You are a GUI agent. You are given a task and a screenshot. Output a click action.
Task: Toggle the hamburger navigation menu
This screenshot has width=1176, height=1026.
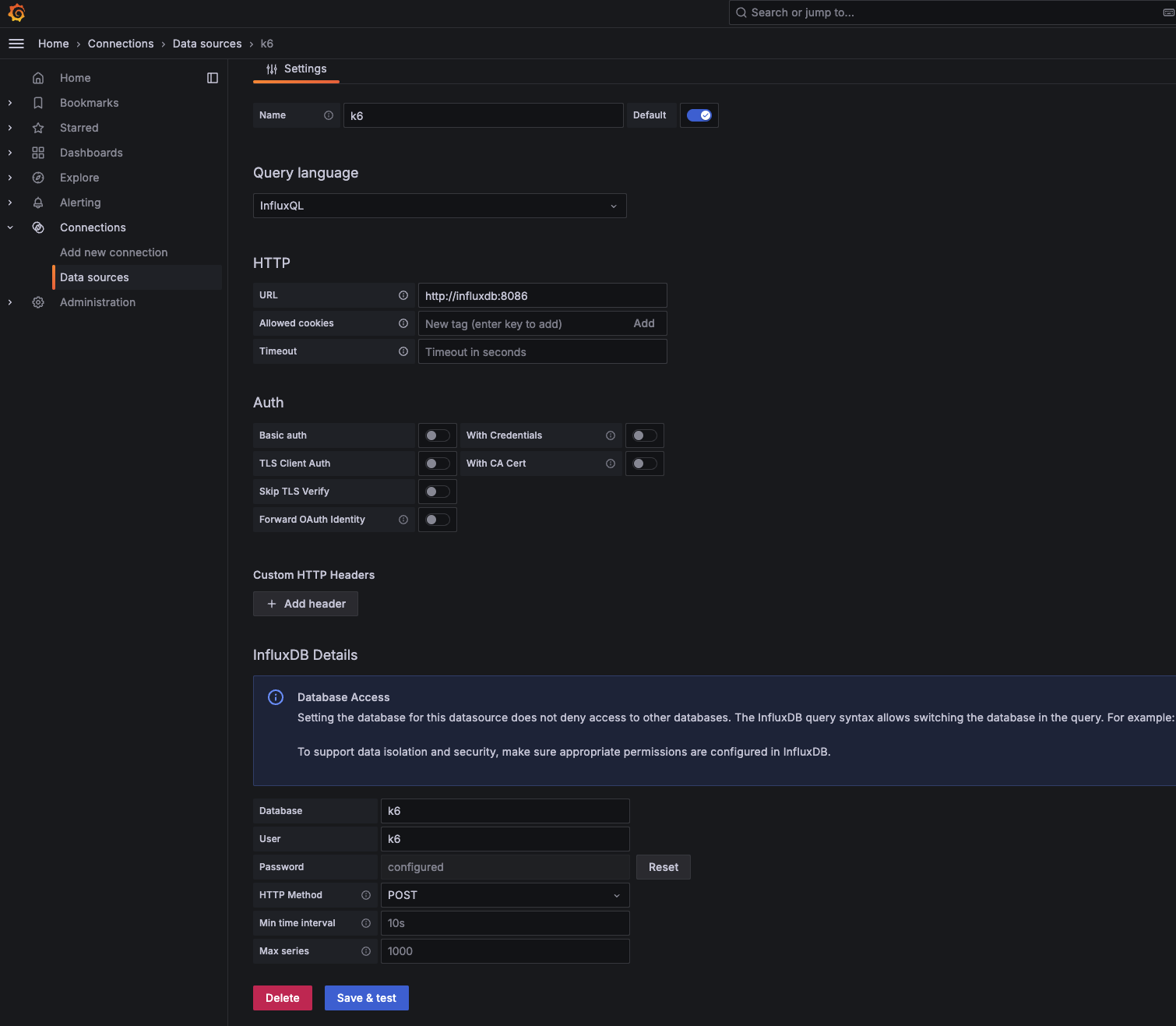[16, 44]
